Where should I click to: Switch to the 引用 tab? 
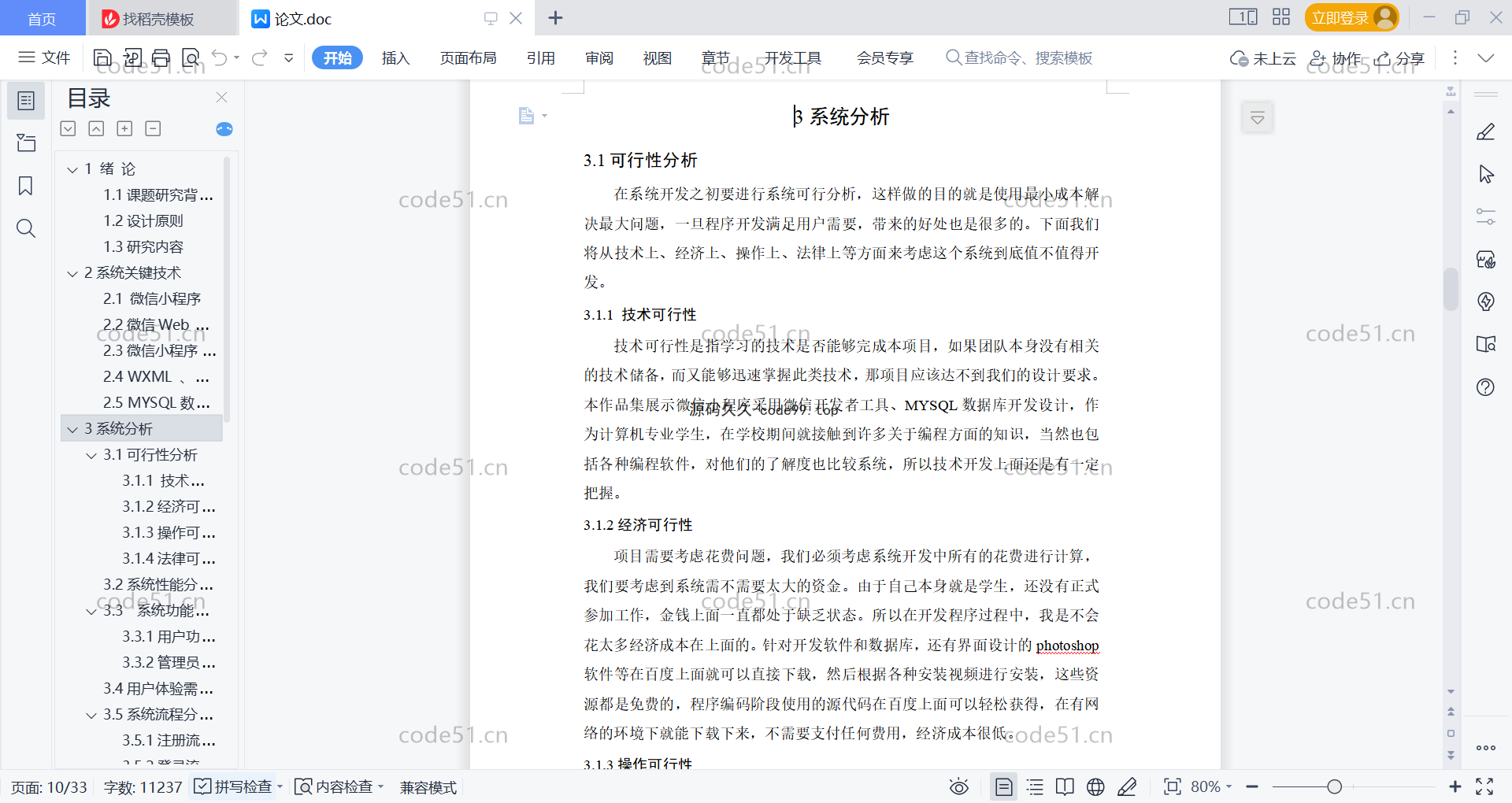tap(541, 57)
